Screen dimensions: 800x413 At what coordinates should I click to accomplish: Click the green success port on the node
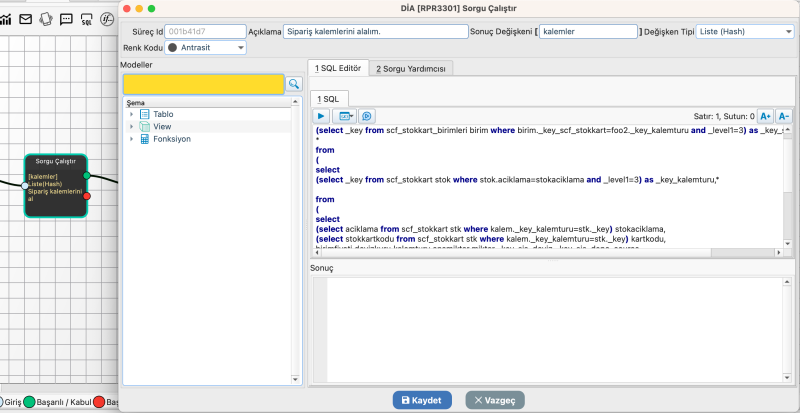pos(87,176)
